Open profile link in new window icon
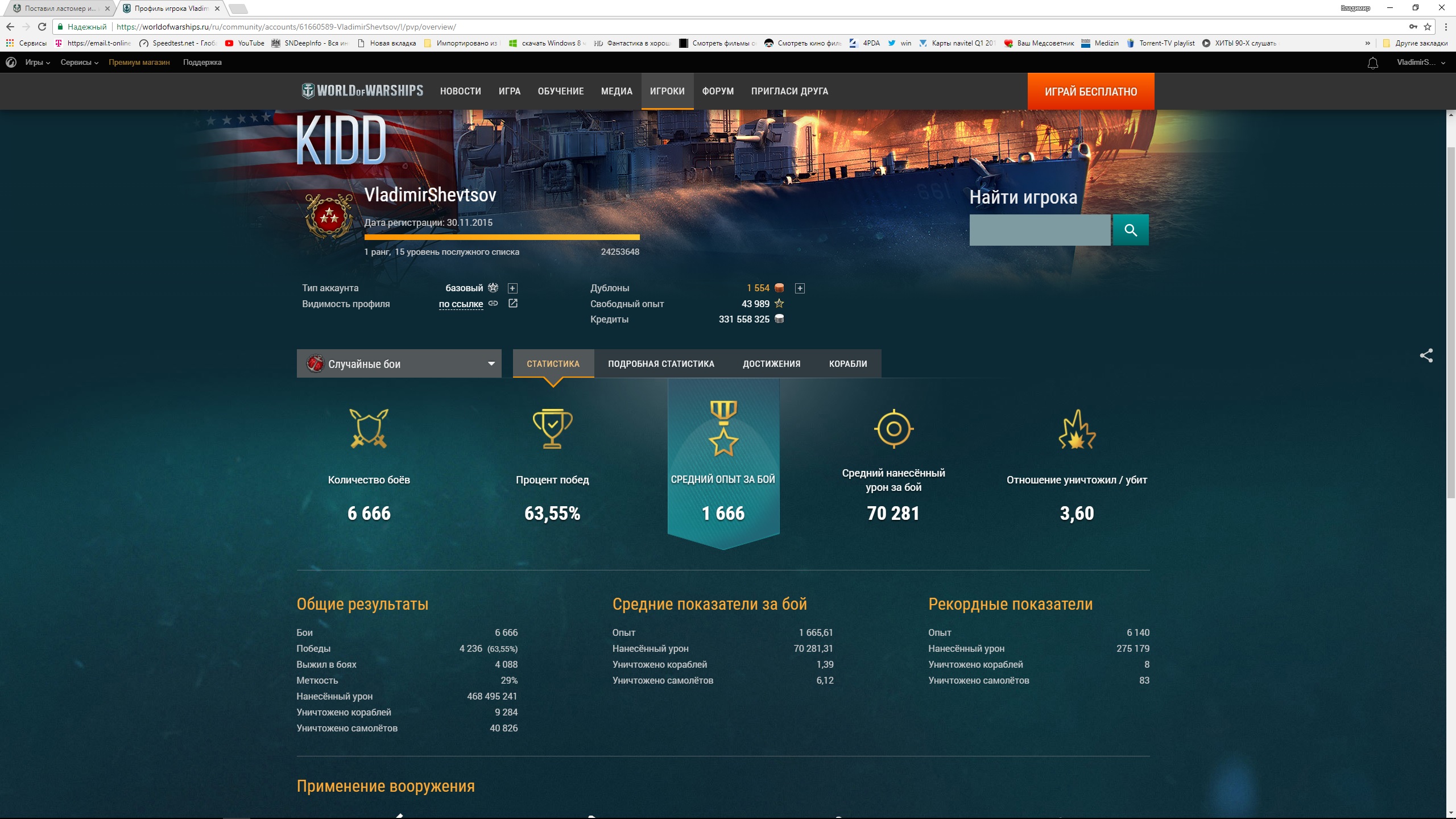This screenshot has width=1456, height=819. pos(512,304)
